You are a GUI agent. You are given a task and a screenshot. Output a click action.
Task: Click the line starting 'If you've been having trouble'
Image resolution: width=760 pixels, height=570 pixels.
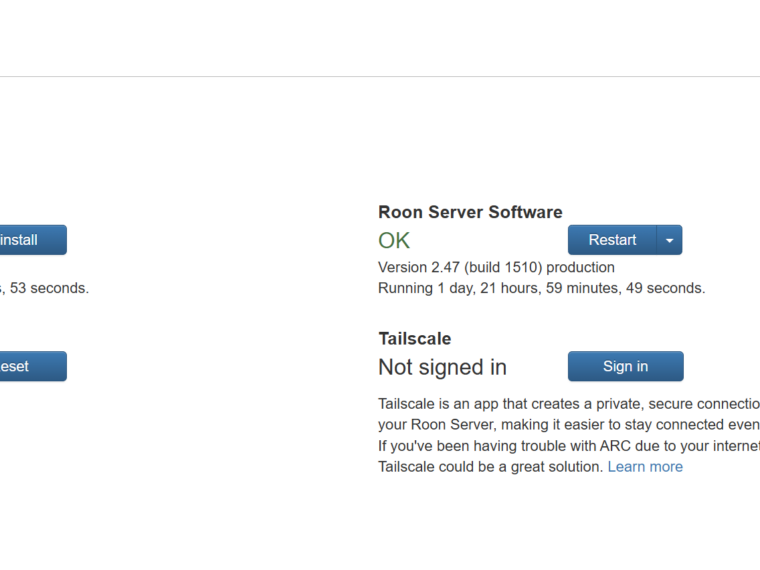(x=569, y=446)
